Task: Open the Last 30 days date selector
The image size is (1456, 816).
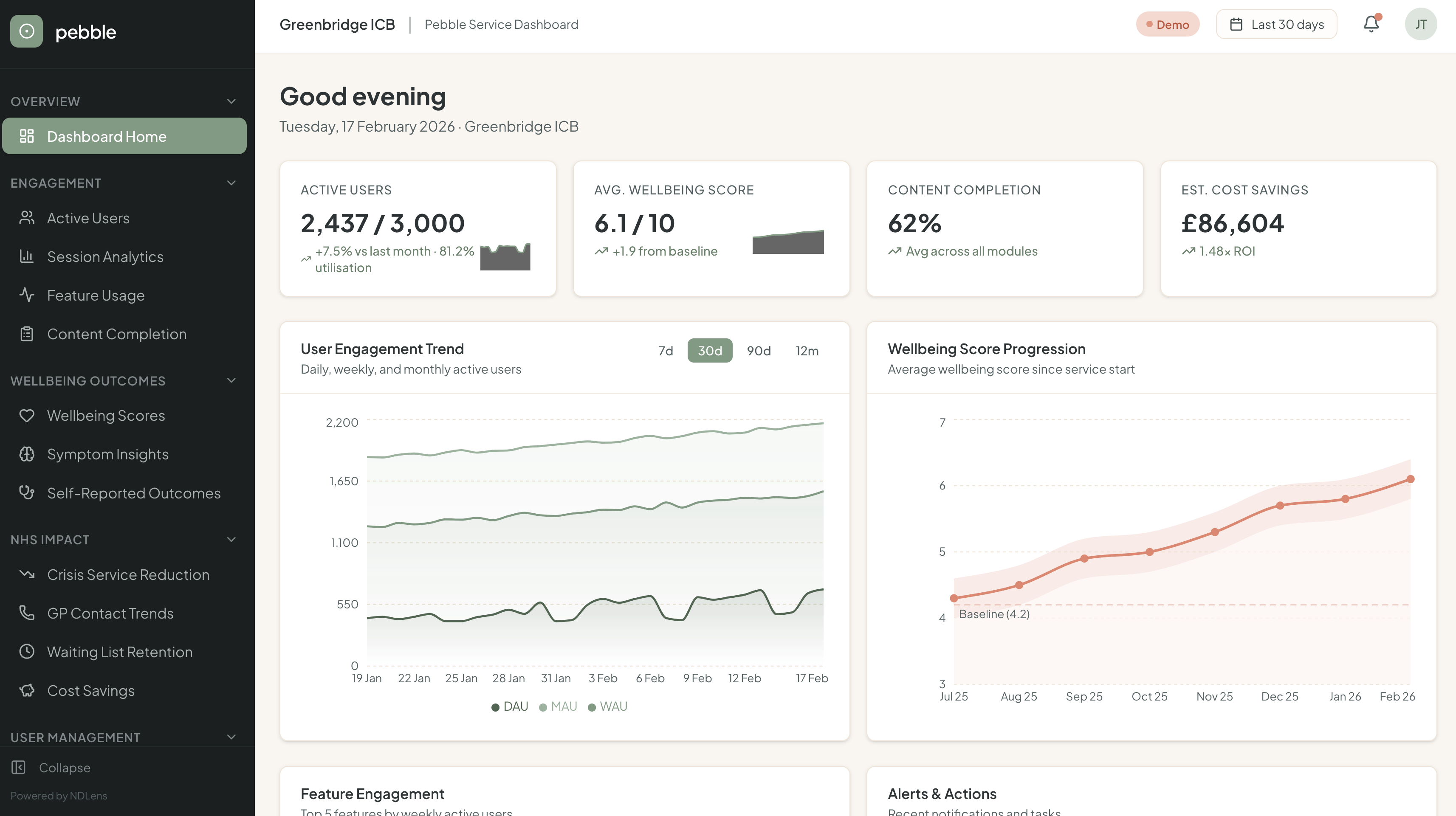Action: point(1276,24)
